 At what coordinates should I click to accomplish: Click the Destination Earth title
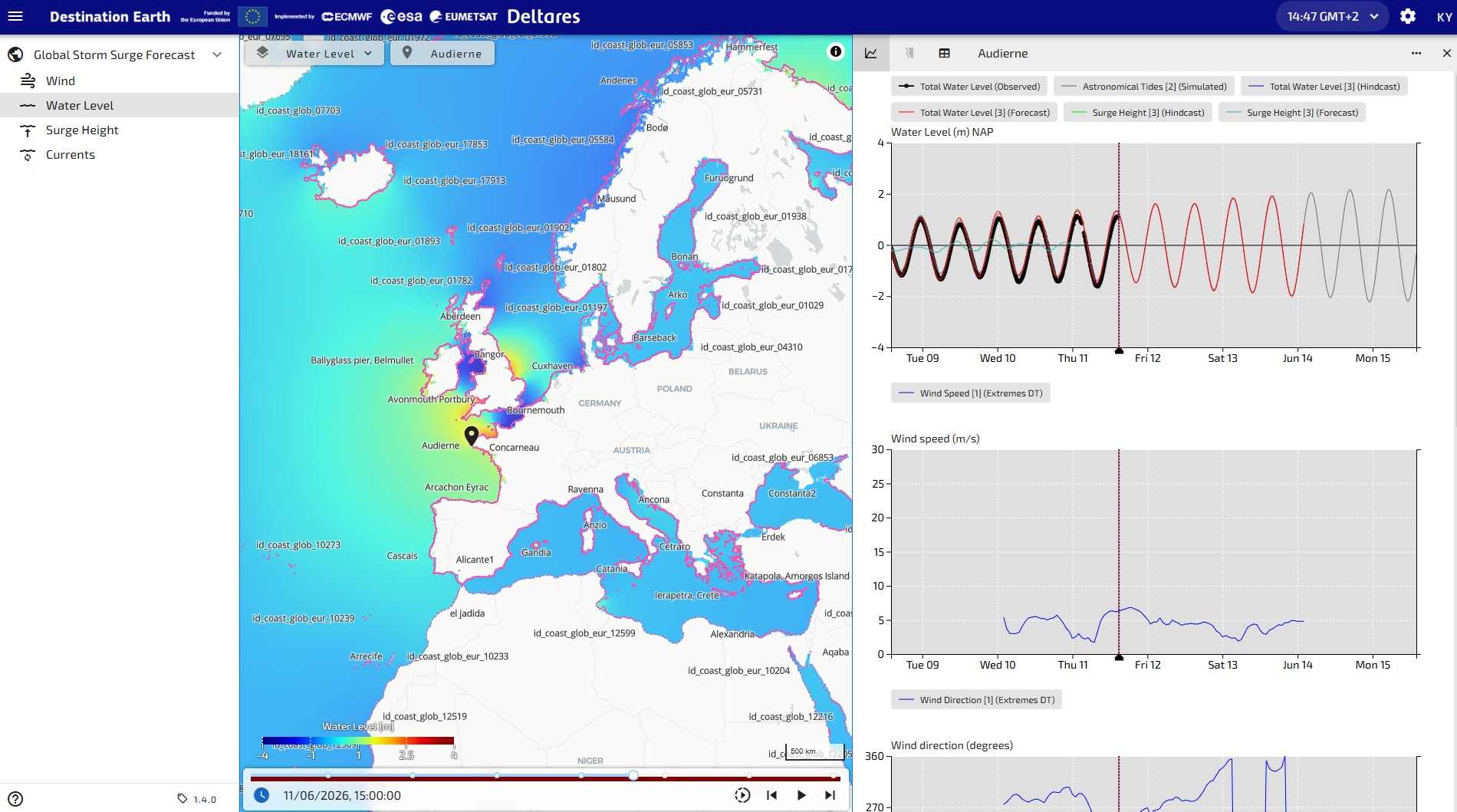(110, 16)
